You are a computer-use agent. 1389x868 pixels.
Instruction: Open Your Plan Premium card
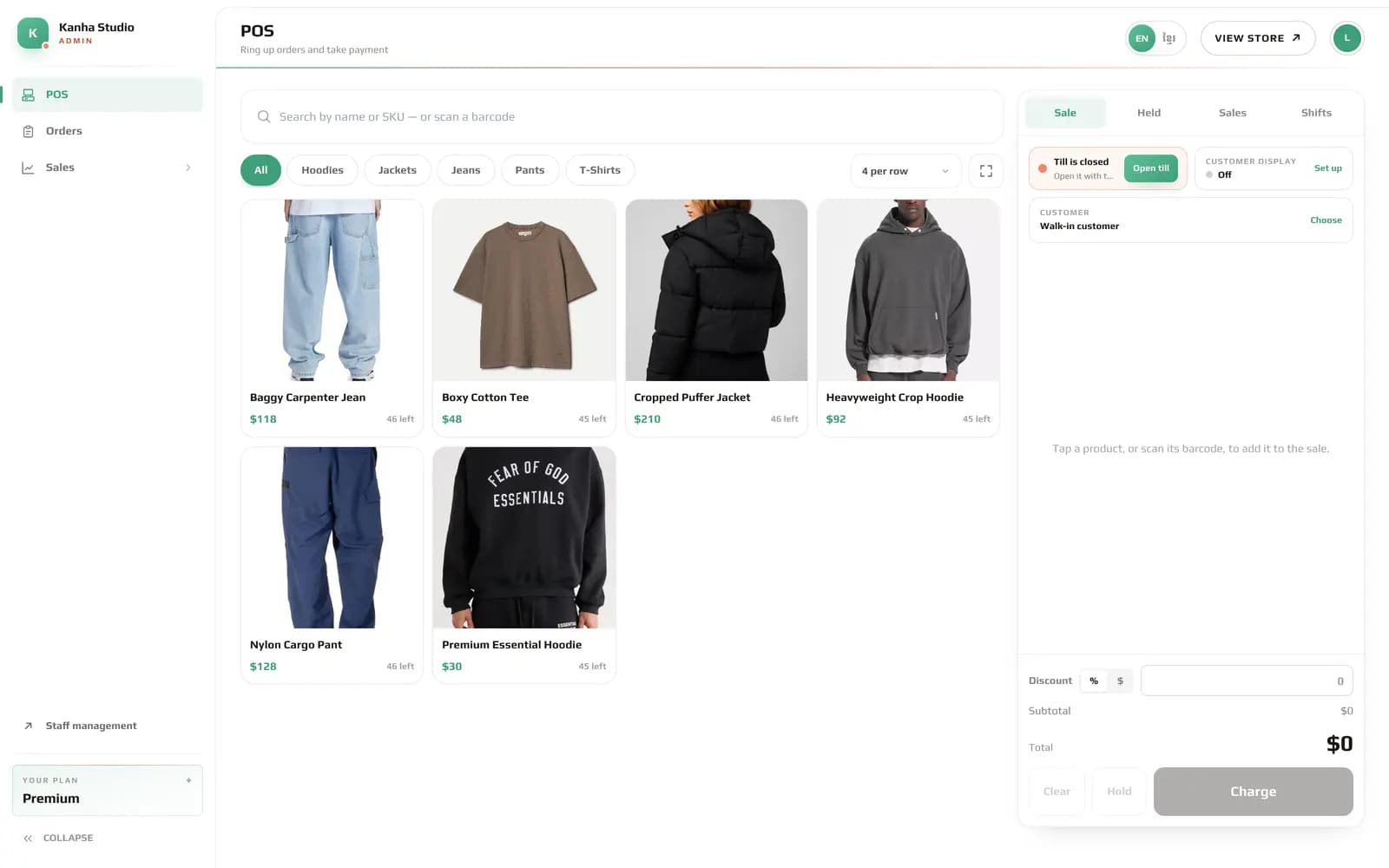coord(108,790)
